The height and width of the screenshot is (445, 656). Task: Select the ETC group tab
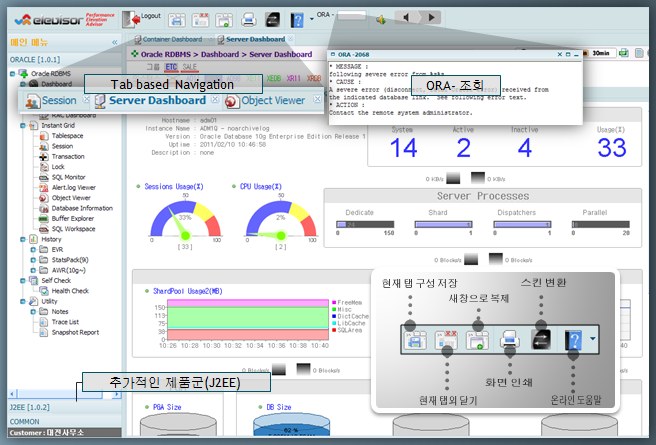point(171,67)
